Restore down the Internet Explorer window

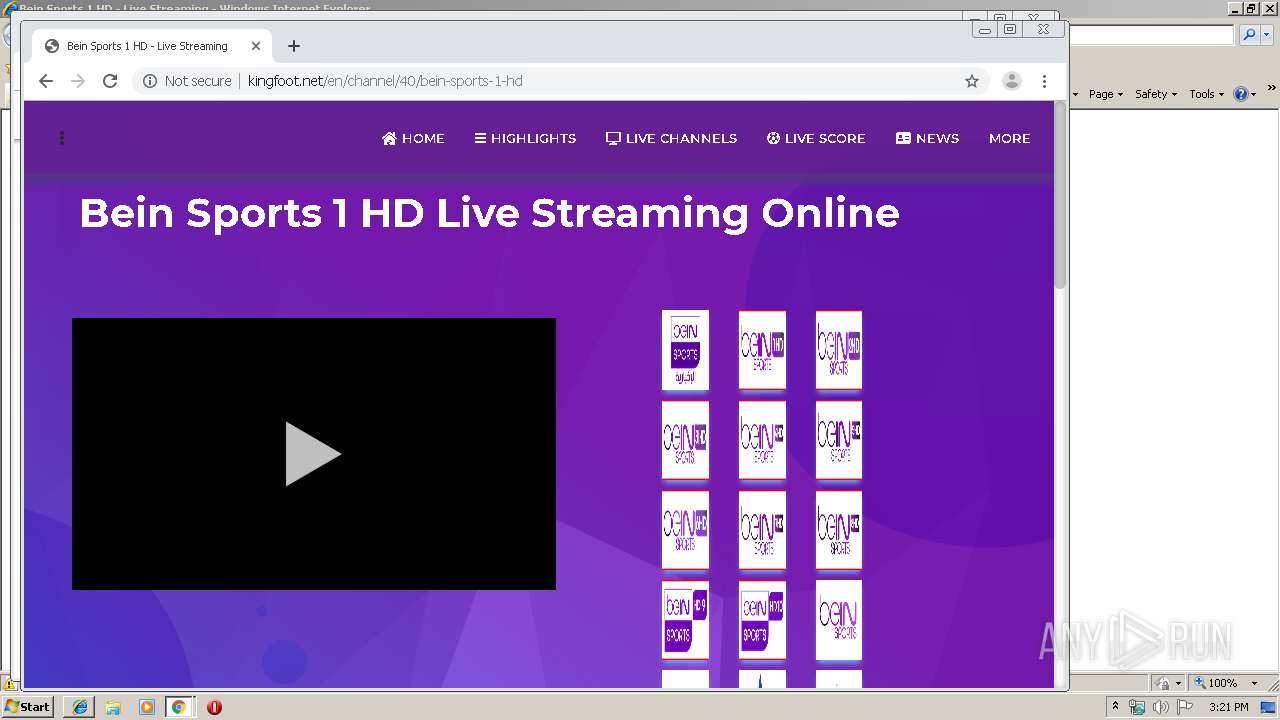1250,8
